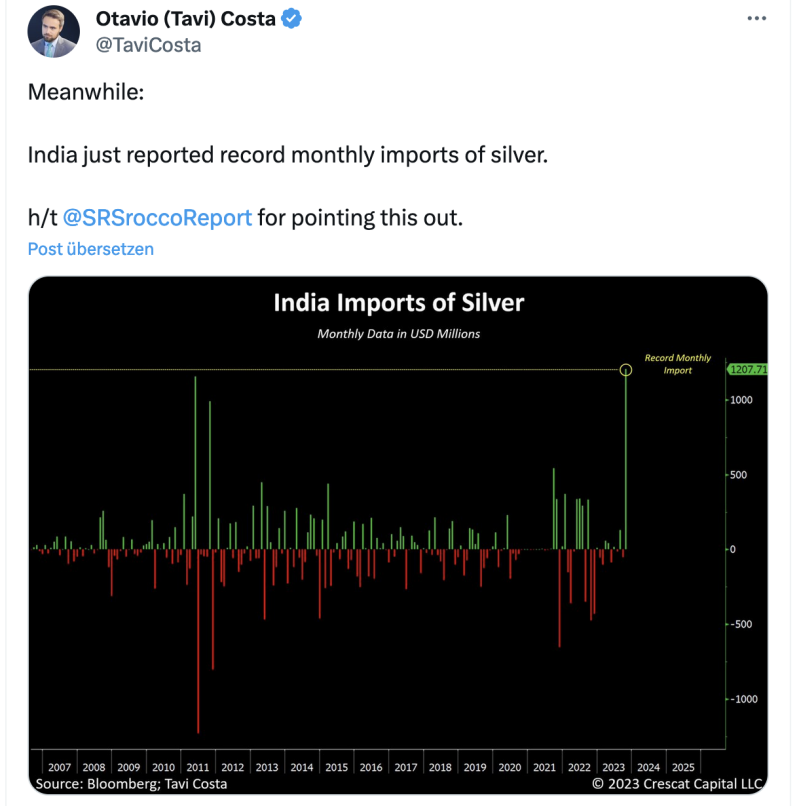Click the Record Monthly Import circle marker
Viewport: 799px width, 806px height.
[x=626, y=370]
